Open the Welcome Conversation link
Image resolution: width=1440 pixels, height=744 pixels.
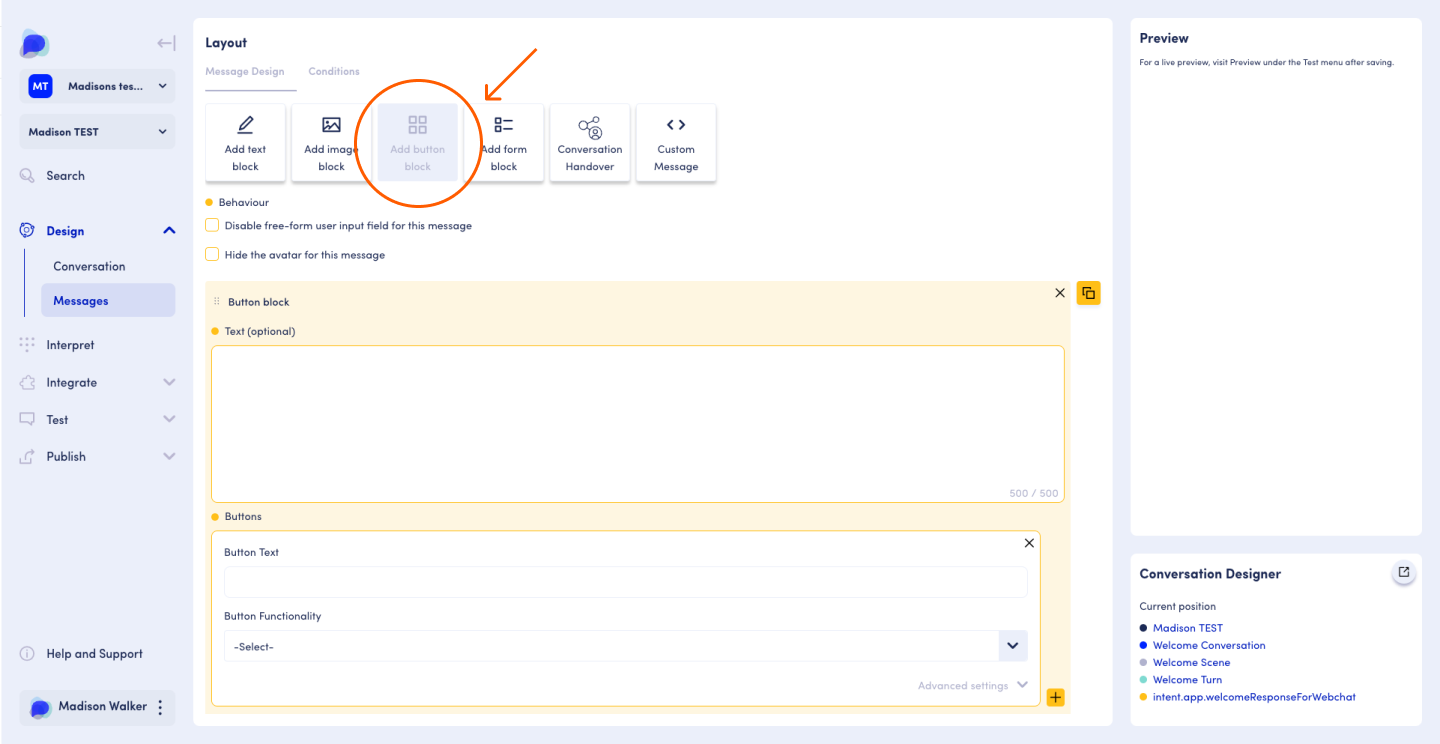click(x=1209, y=645)
